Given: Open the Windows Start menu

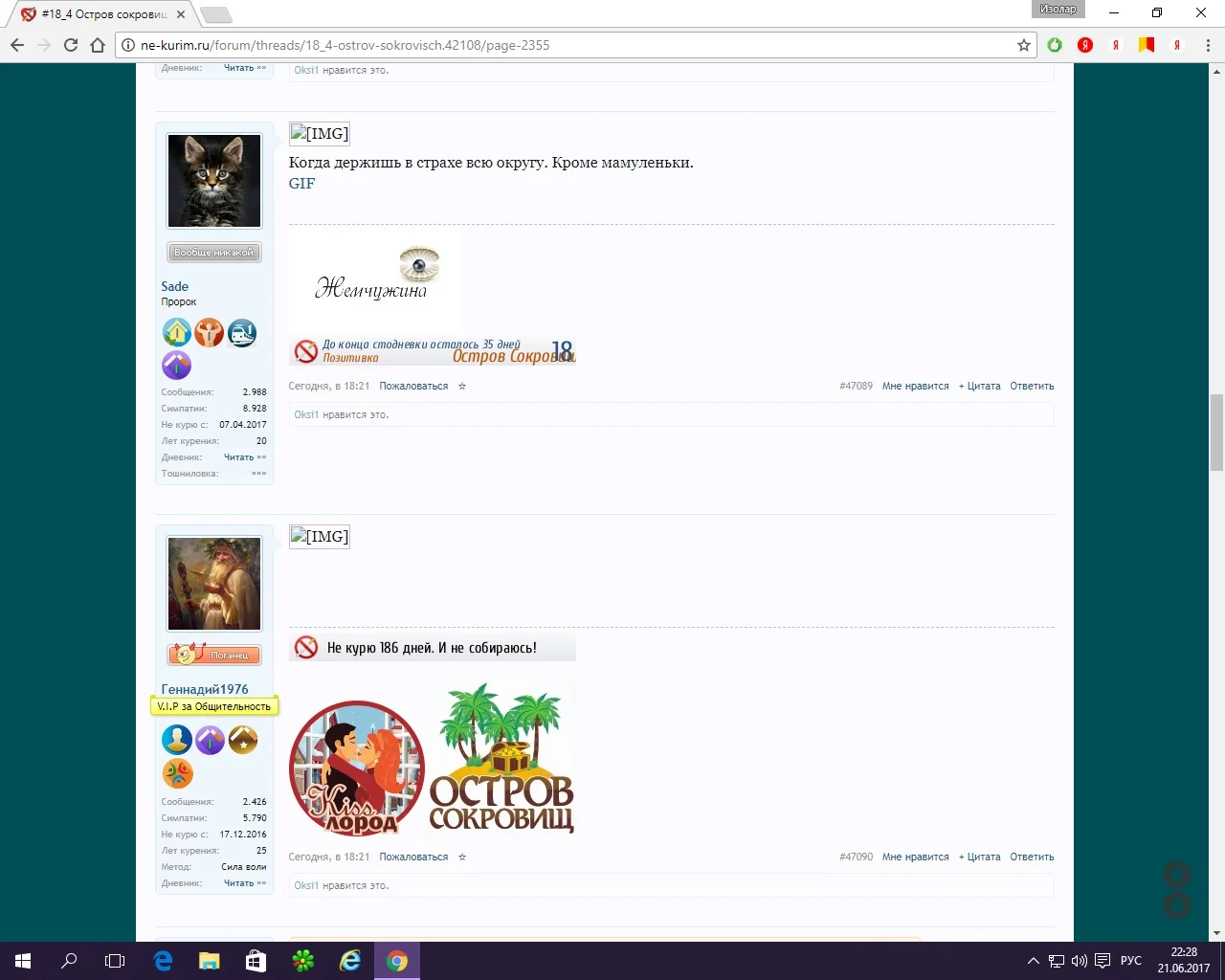Looking at the screenshot, I should [x=23, y=961].
